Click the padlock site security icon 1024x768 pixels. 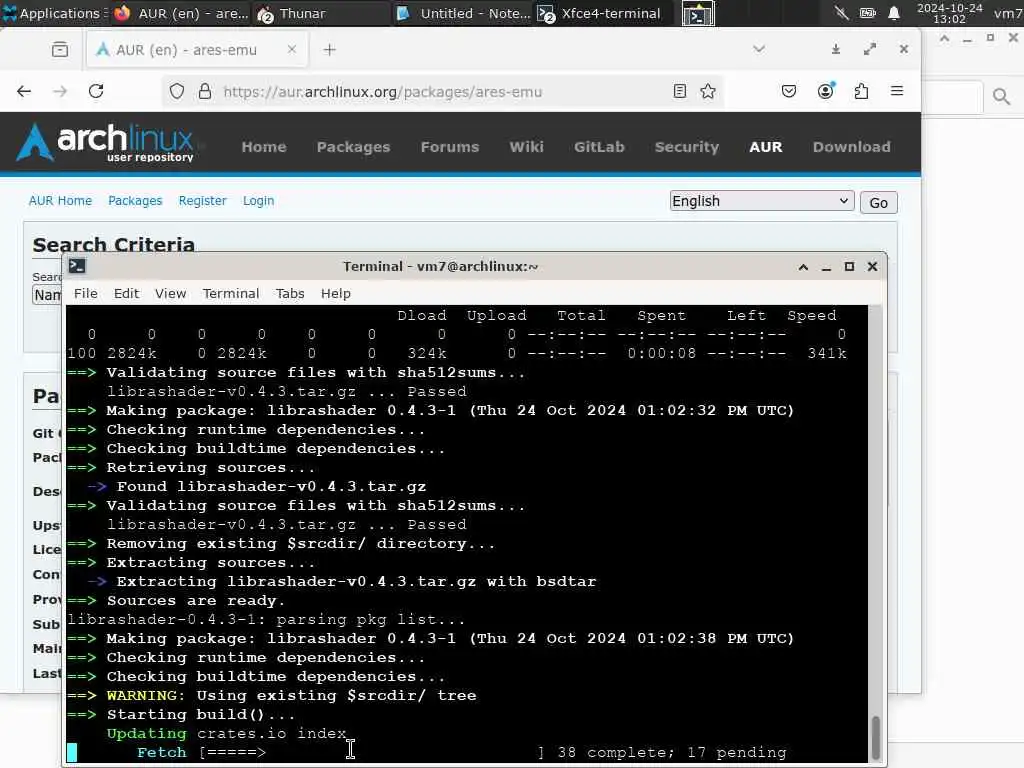pos(204,91)
